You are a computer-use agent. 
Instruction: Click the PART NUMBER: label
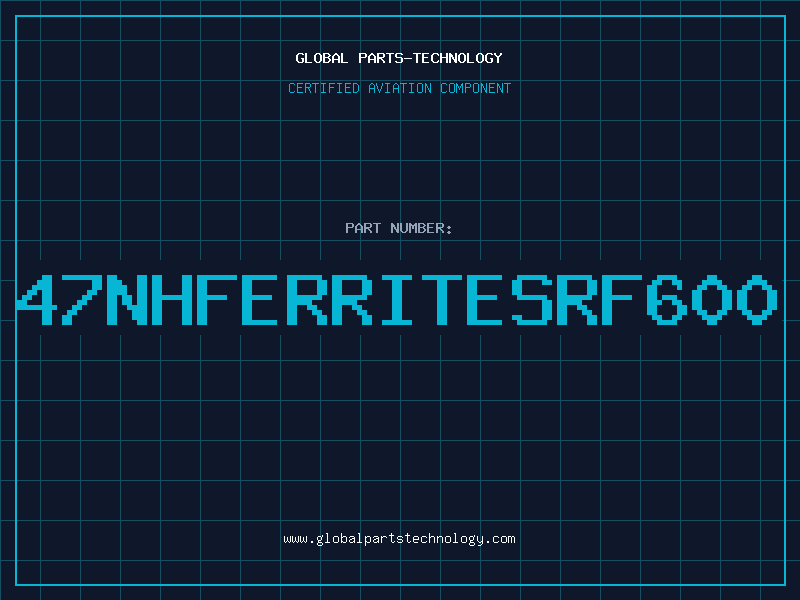399,228
